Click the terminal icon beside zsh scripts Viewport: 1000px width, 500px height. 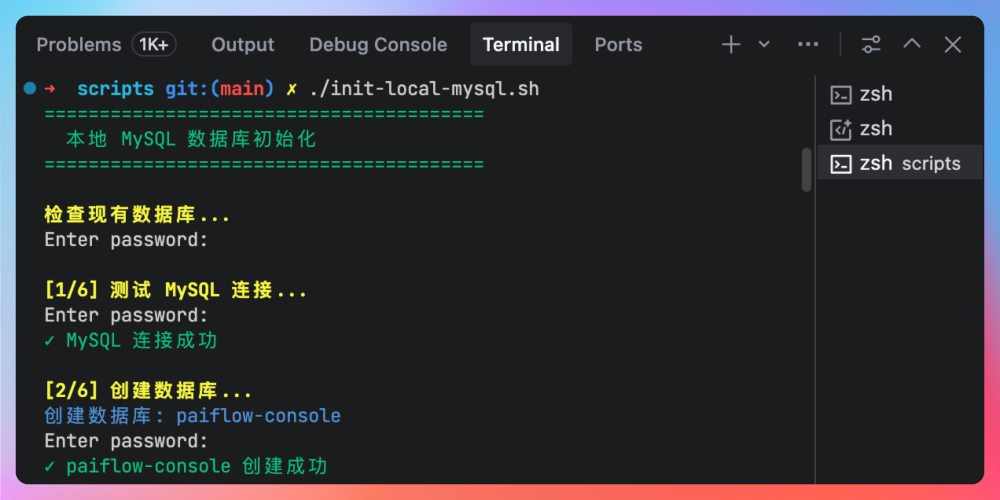[841, 164]
